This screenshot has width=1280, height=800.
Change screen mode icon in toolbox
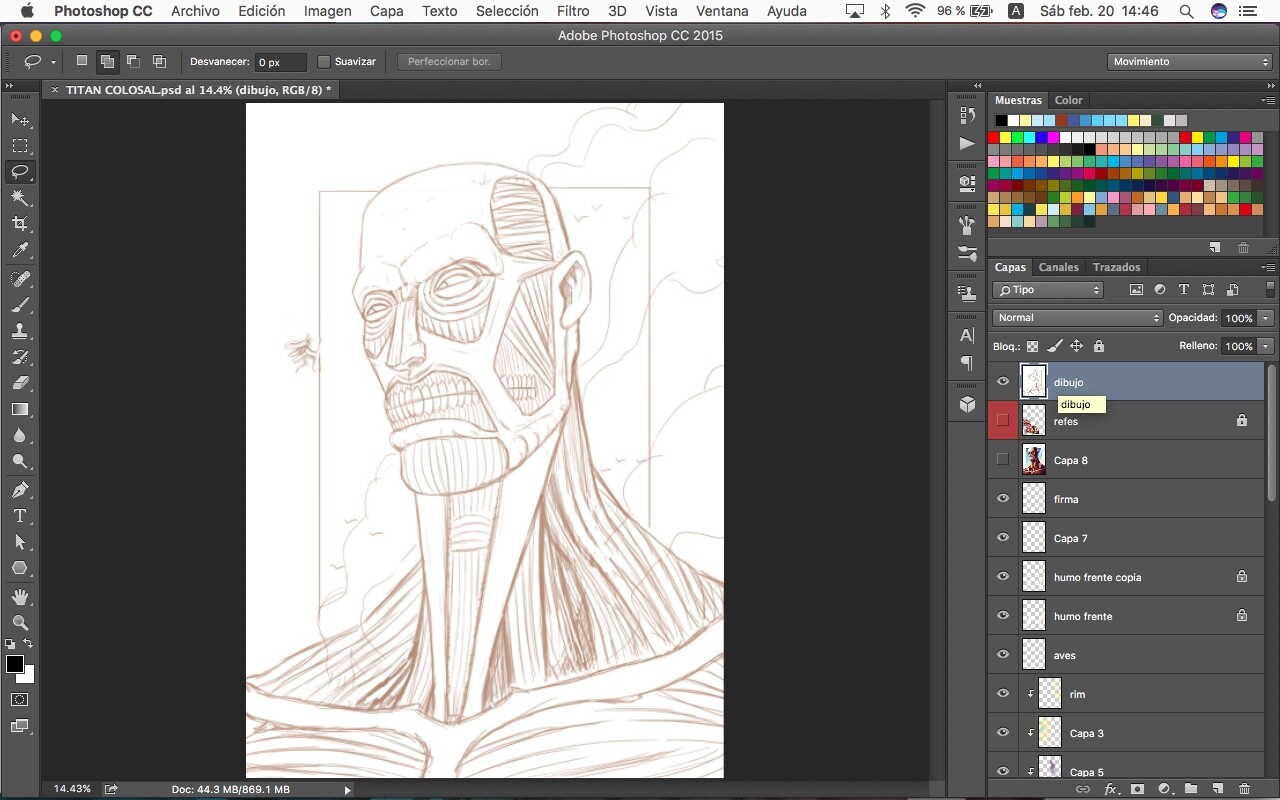pyautogui.click(x=20, y=726)
